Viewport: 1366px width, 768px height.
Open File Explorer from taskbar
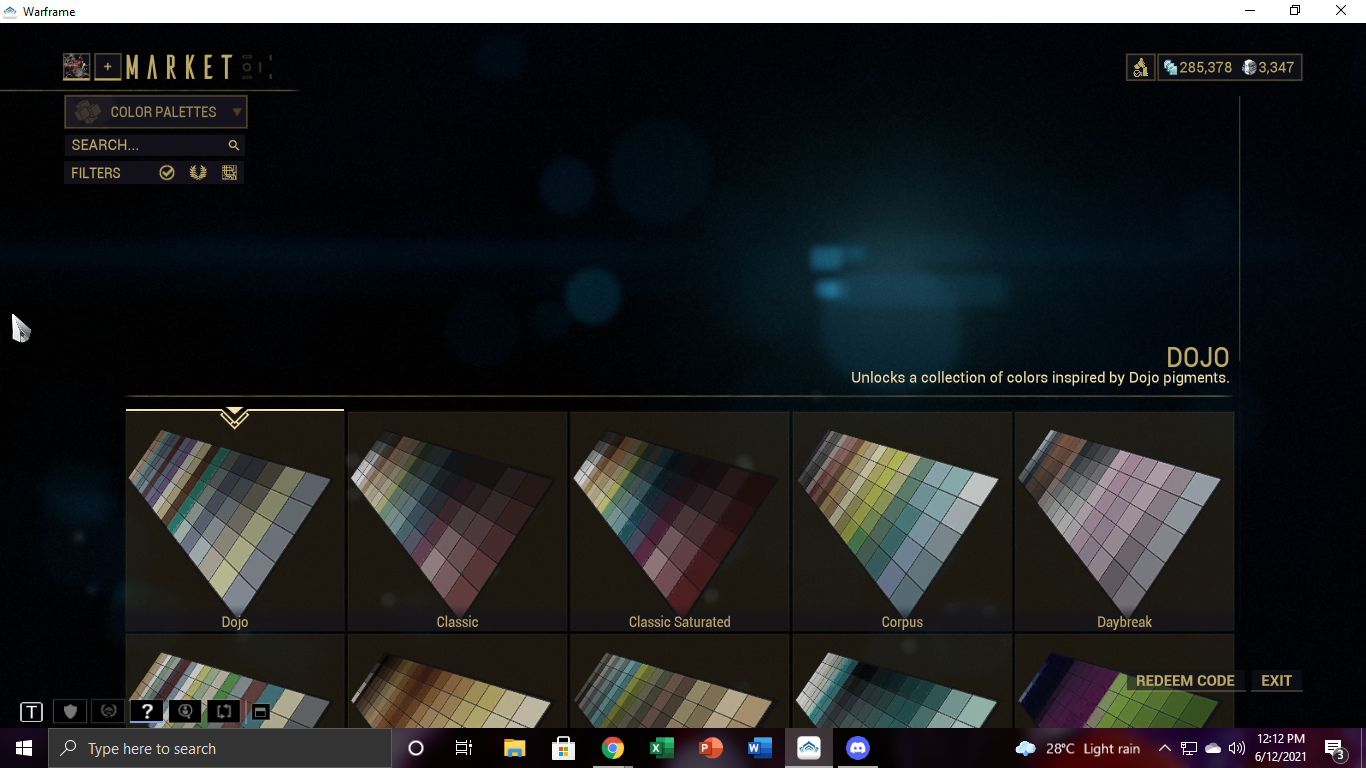[x=514, y=748]
